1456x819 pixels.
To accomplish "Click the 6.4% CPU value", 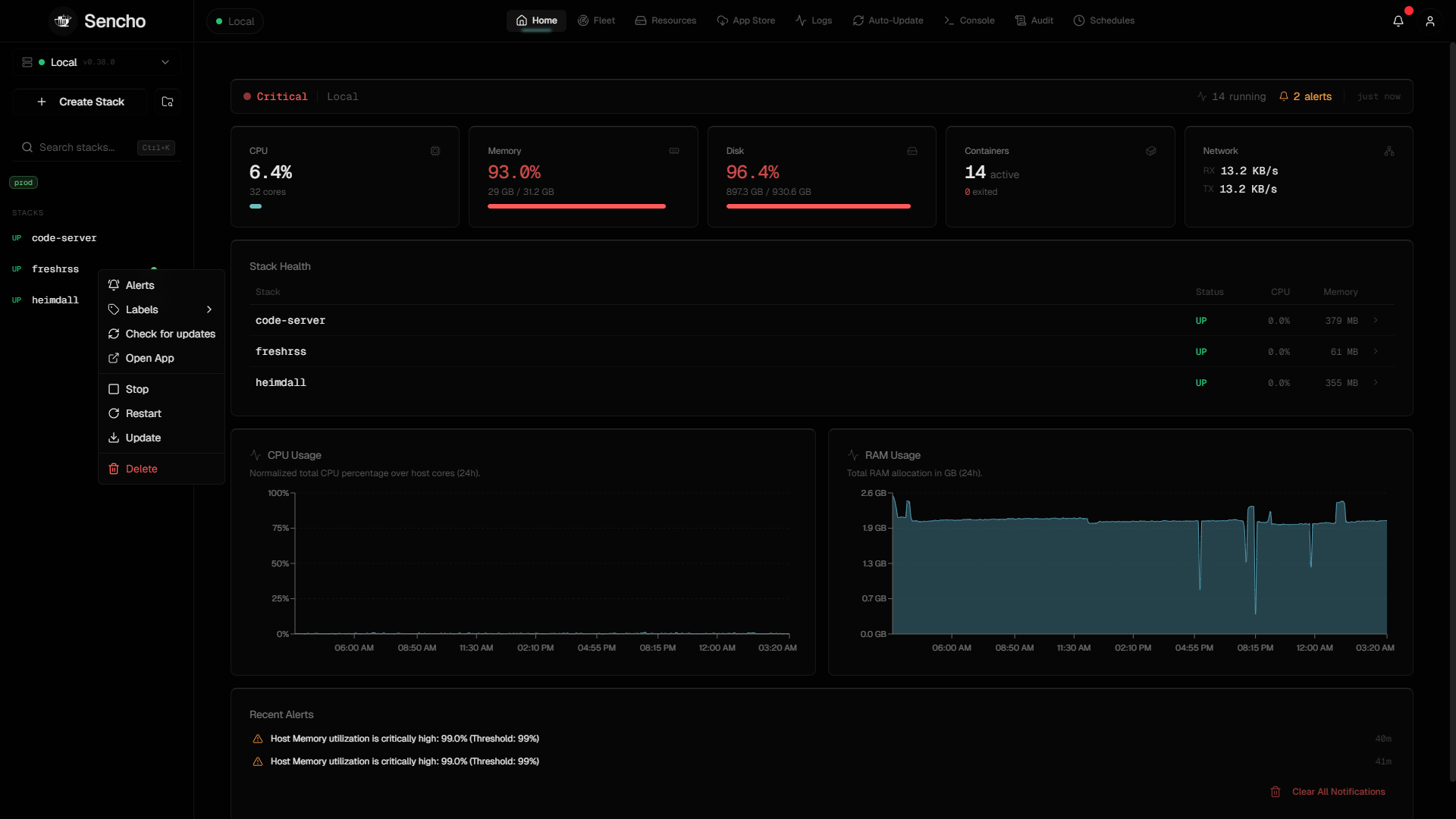I will tap(271, 172).
